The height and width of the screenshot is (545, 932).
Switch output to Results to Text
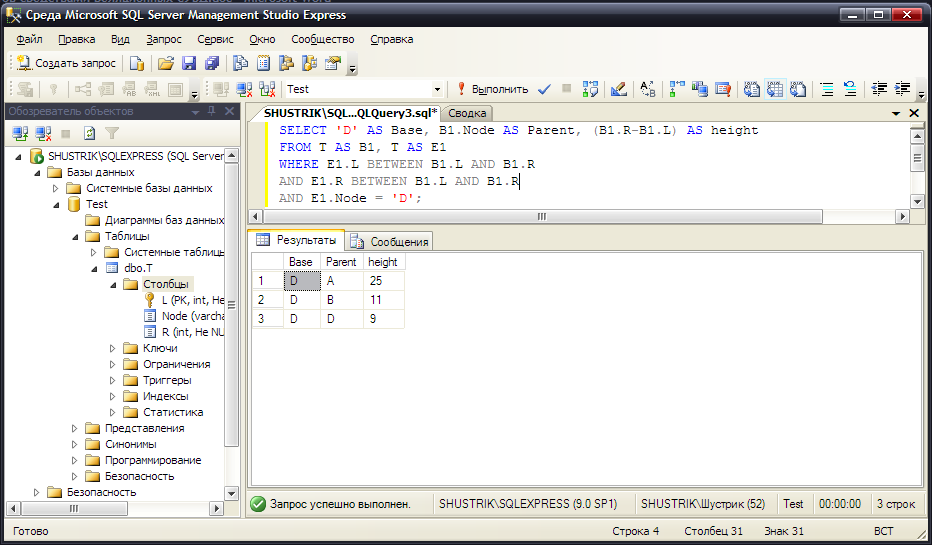click(x=751, y=89)
